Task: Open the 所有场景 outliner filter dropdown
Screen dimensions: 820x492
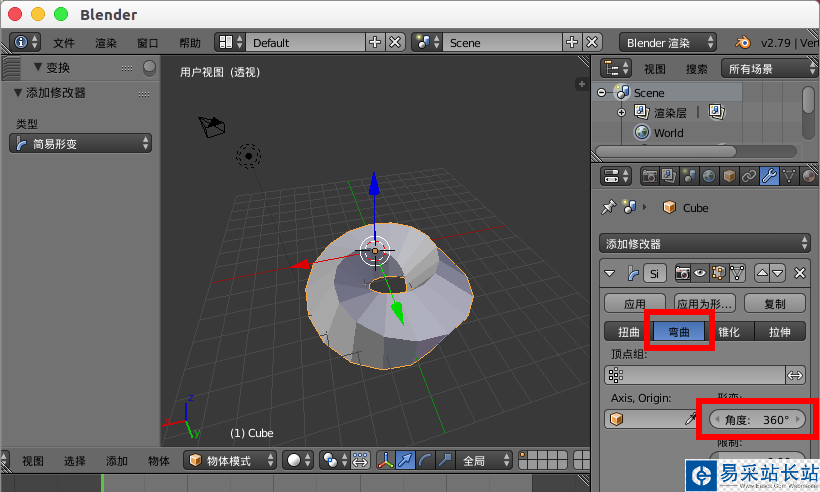Action: 769,68
